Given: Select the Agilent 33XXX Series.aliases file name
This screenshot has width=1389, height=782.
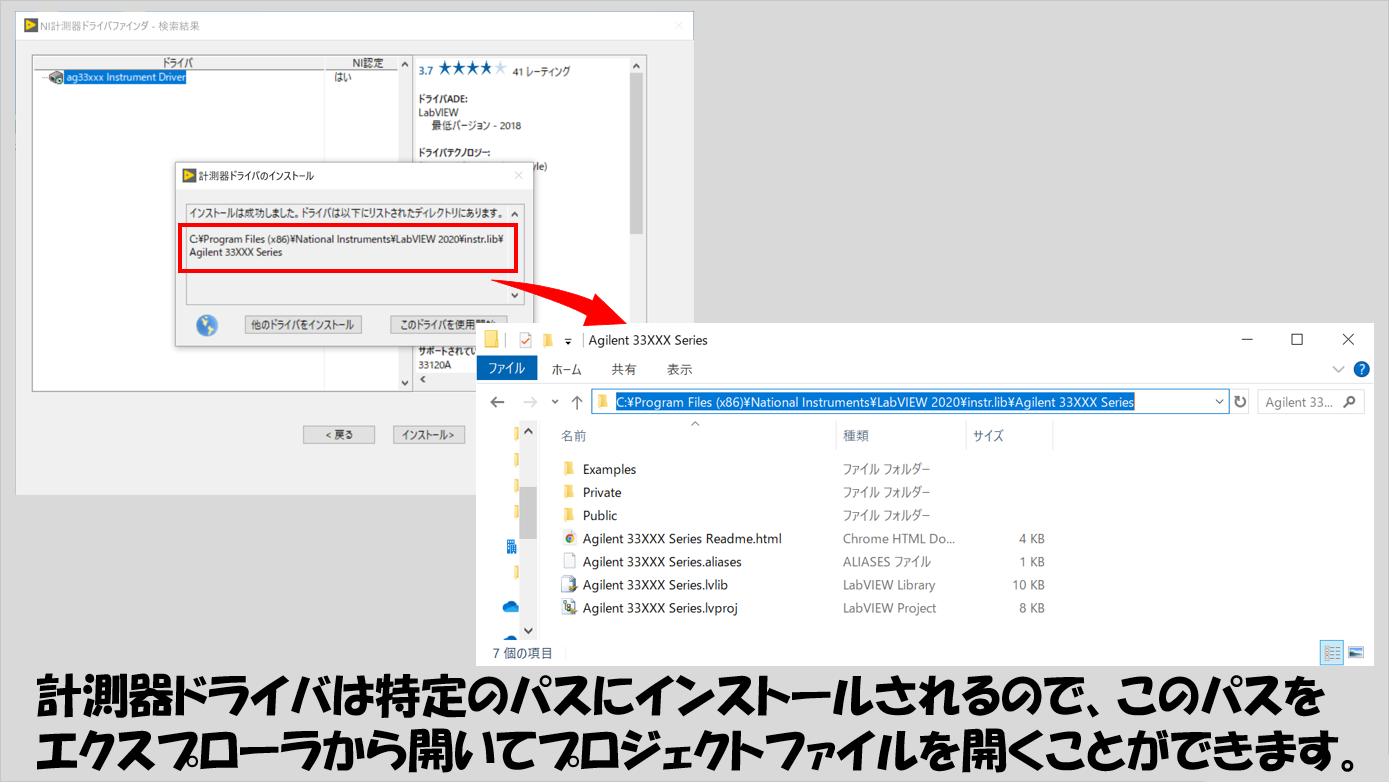Looking at the screenshot, I should click(x=662, y=561).
